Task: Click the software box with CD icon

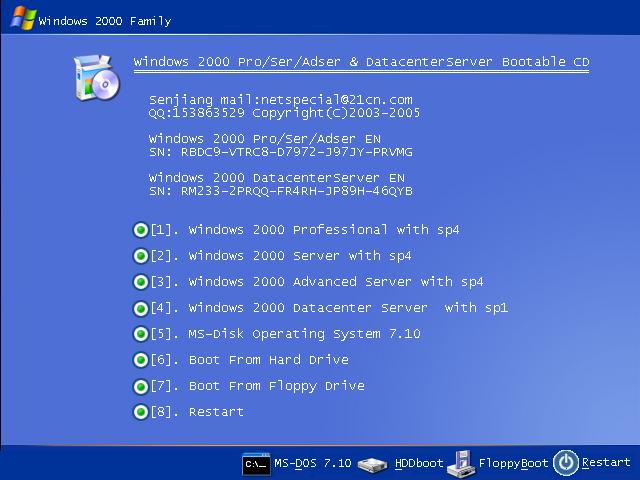Action: click(x=97, y=78)
